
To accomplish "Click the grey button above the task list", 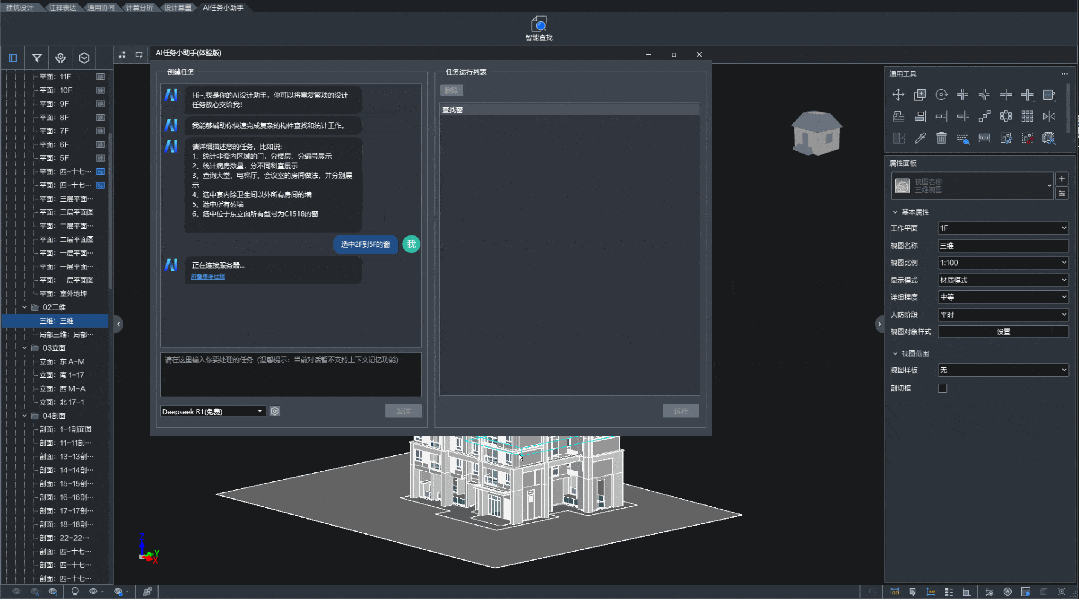I will coord(451,90).
